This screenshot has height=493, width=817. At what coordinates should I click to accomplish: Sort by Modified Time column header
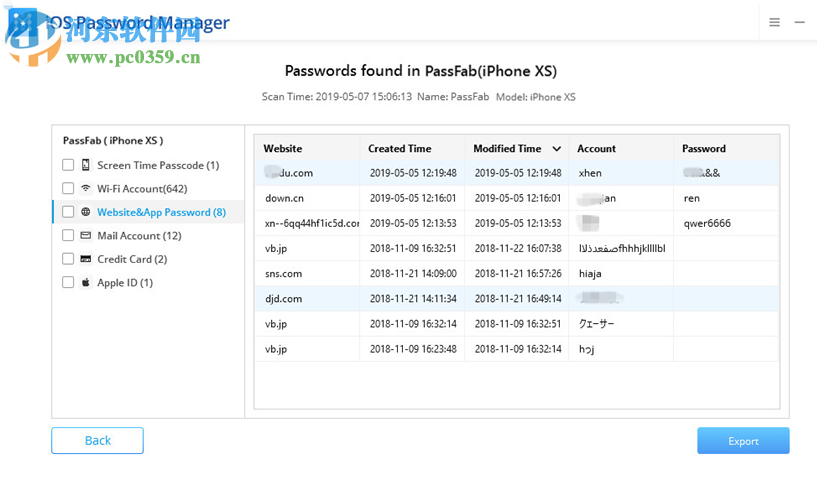[x=507, y=149]
